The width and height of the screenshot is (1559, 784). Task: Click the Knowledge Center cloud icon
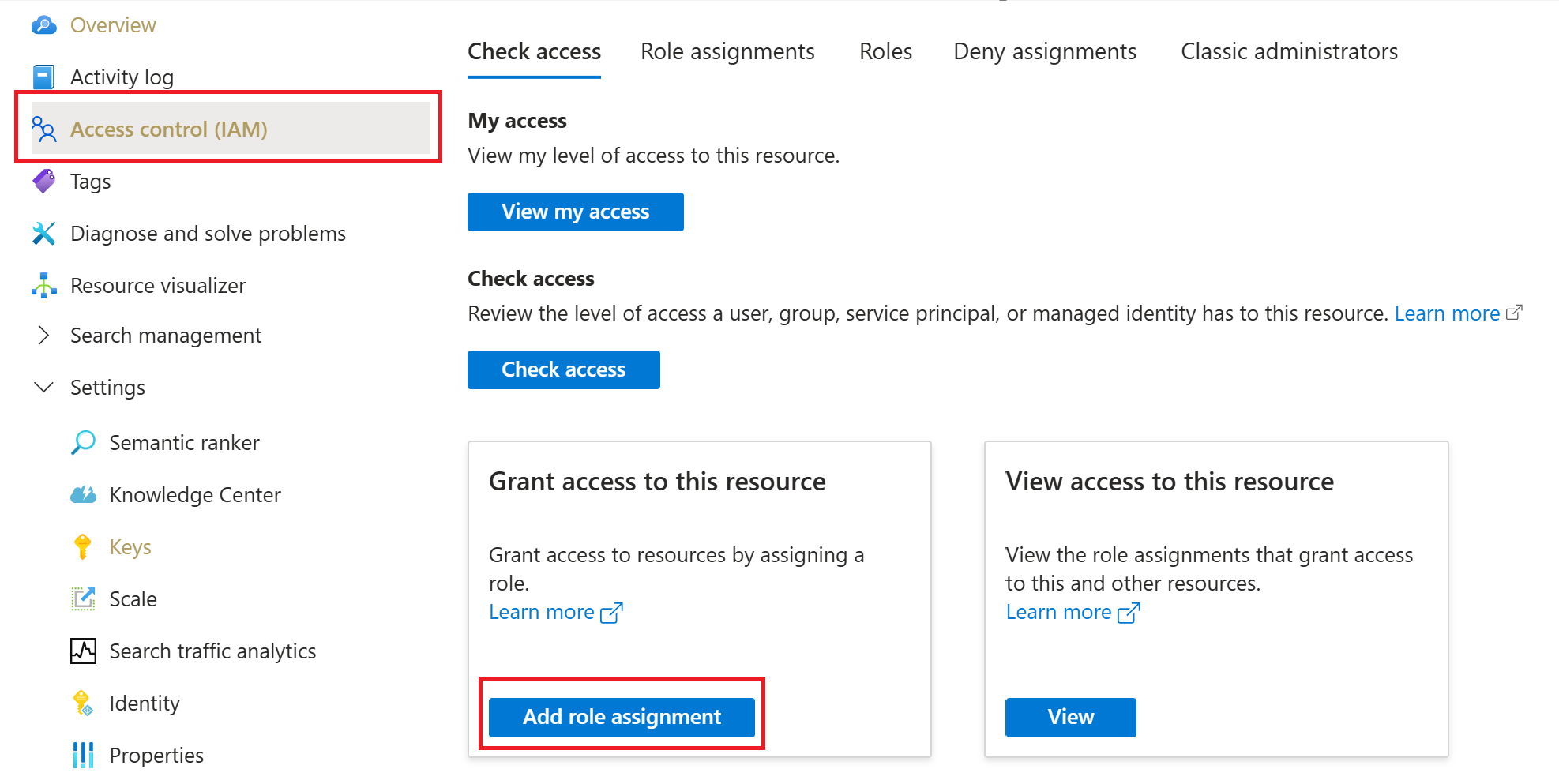coord(82,494)
